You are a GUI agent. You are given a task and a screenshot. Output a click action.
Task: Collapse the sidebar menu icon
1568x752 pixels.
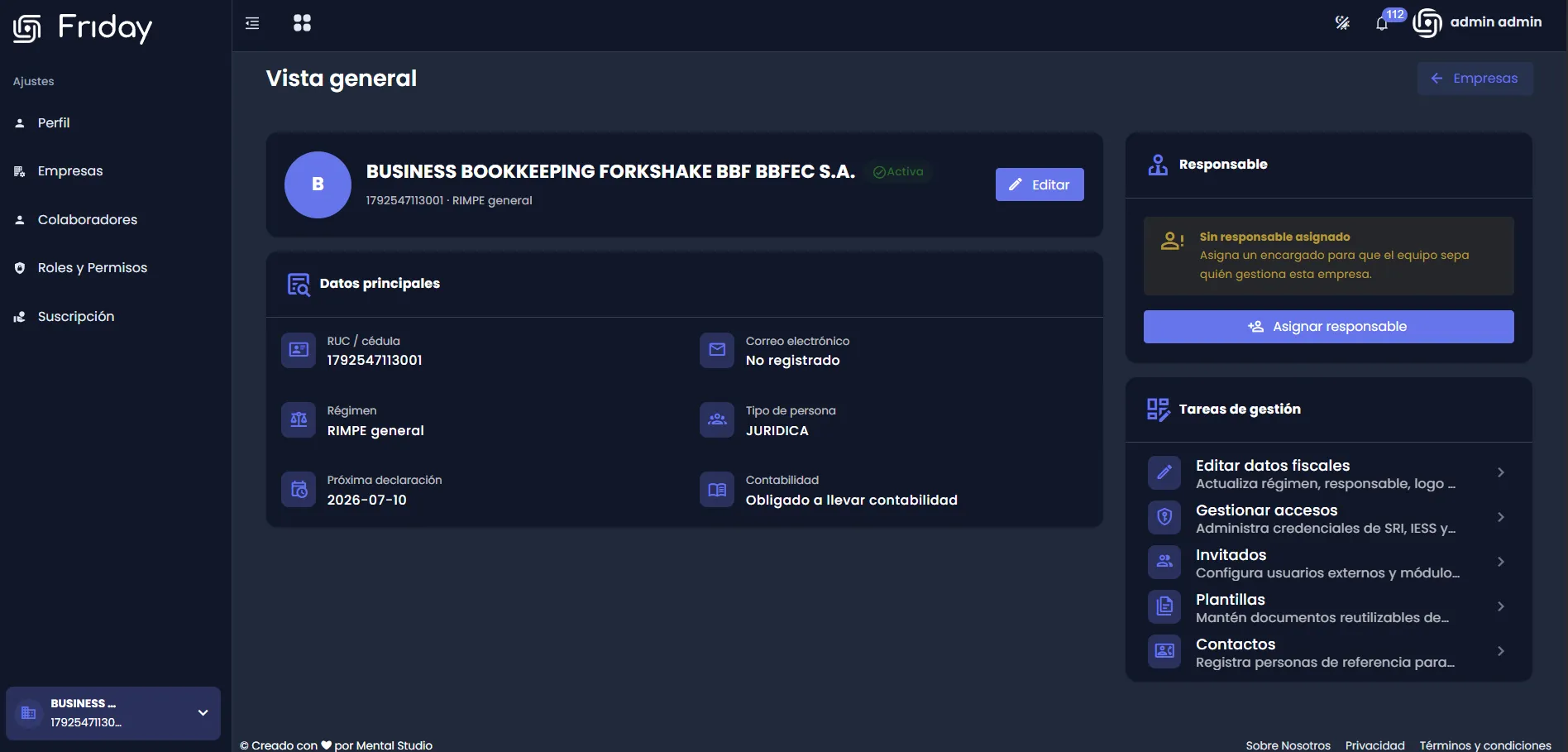(252, 23)
